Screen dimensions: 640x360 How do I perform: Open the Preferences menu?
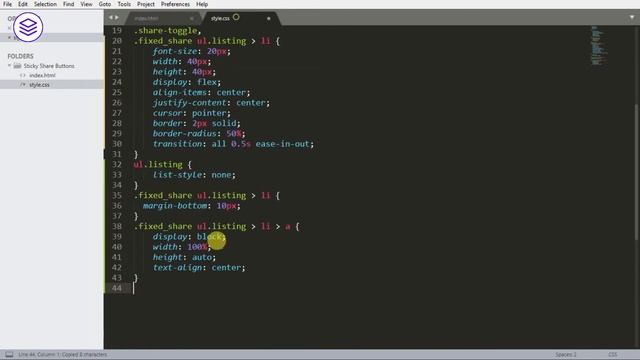pos(176,4)
